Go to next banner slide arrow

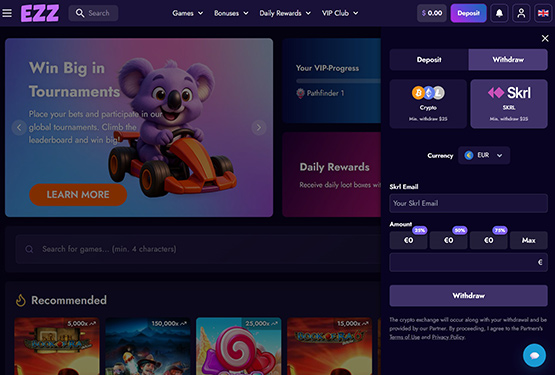[x=259, y=127]
